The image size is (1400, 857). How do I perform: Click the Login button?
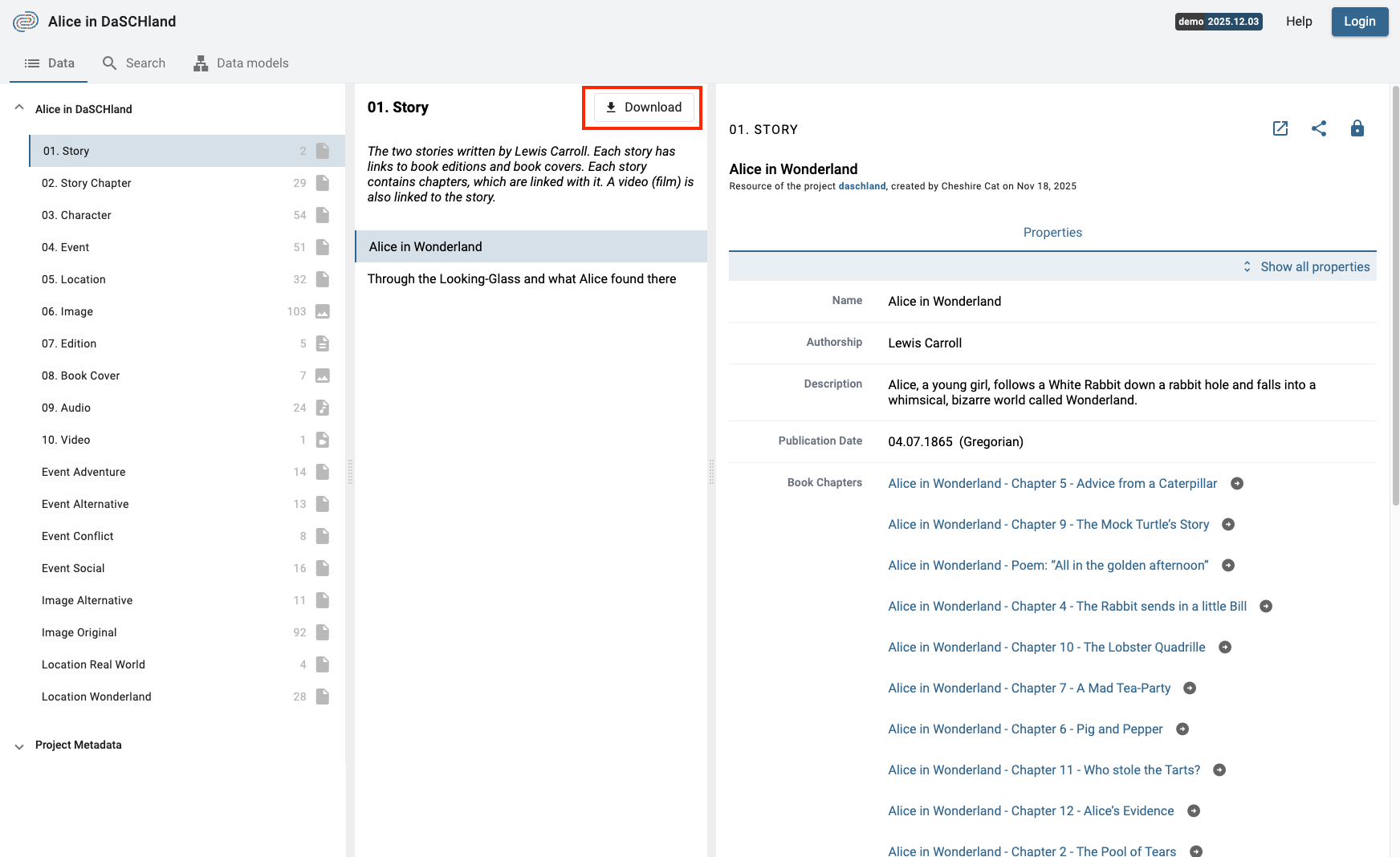pos(1359,22)
